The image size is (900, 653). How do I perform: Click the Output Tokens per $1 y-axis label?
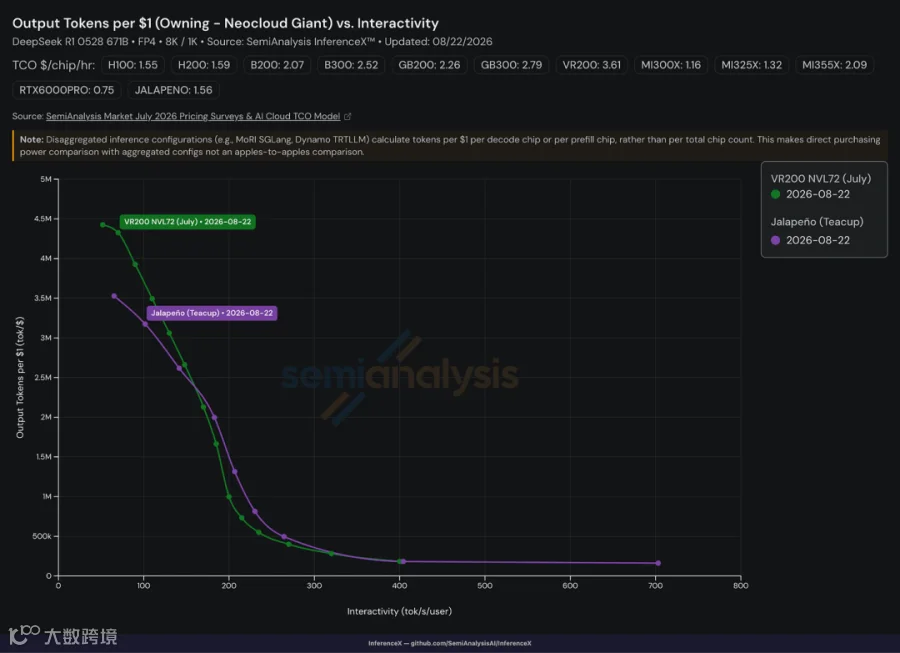click(20, 377)
